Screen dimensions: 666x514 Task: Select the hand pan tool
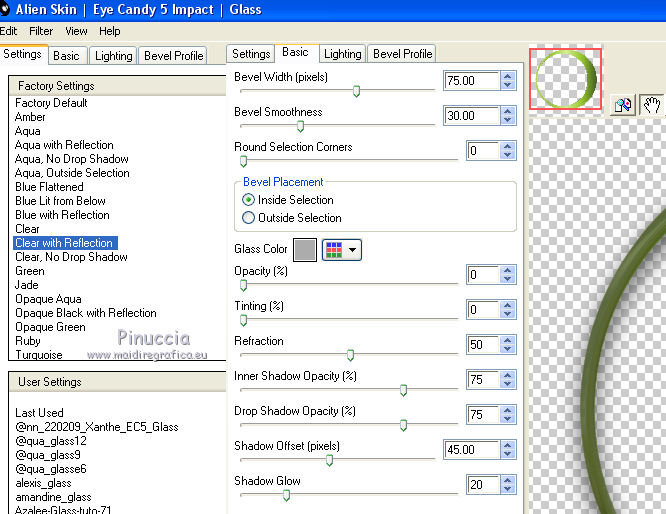tap(652, 105)
